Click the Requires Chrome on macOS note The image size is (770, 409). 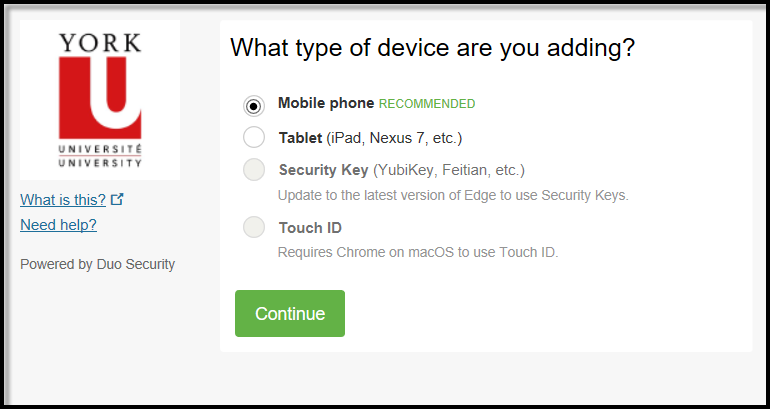coord(418,252)
